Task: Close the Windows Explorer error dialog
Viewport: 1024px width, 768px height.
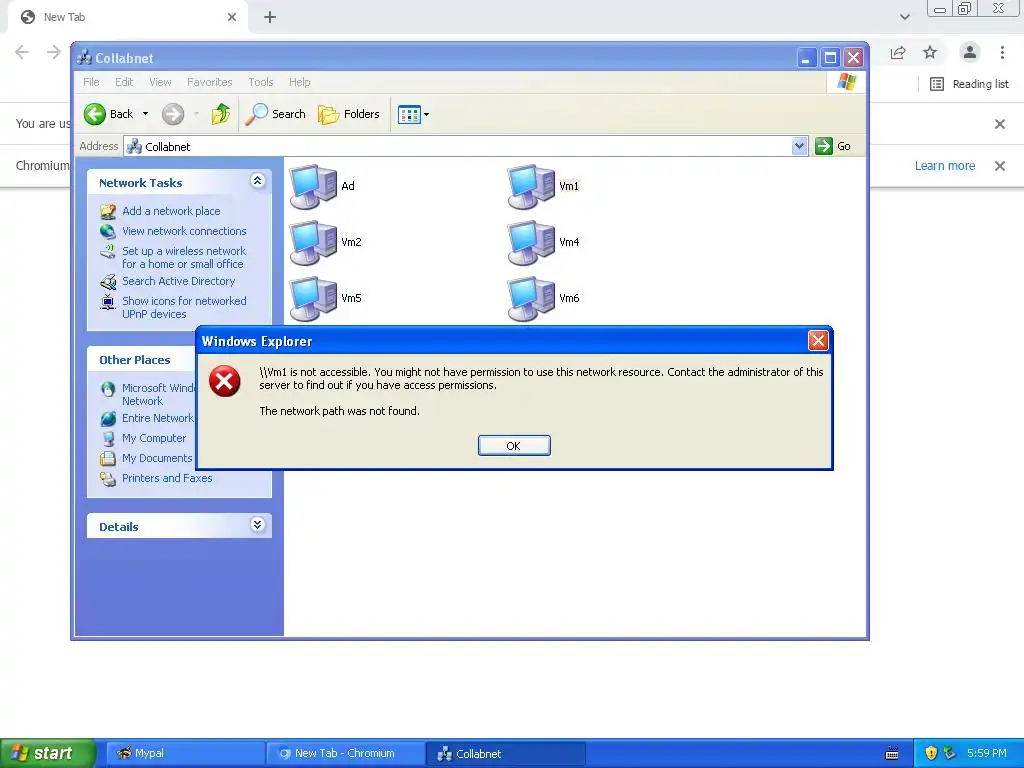Action: click(x=818, y=340)
